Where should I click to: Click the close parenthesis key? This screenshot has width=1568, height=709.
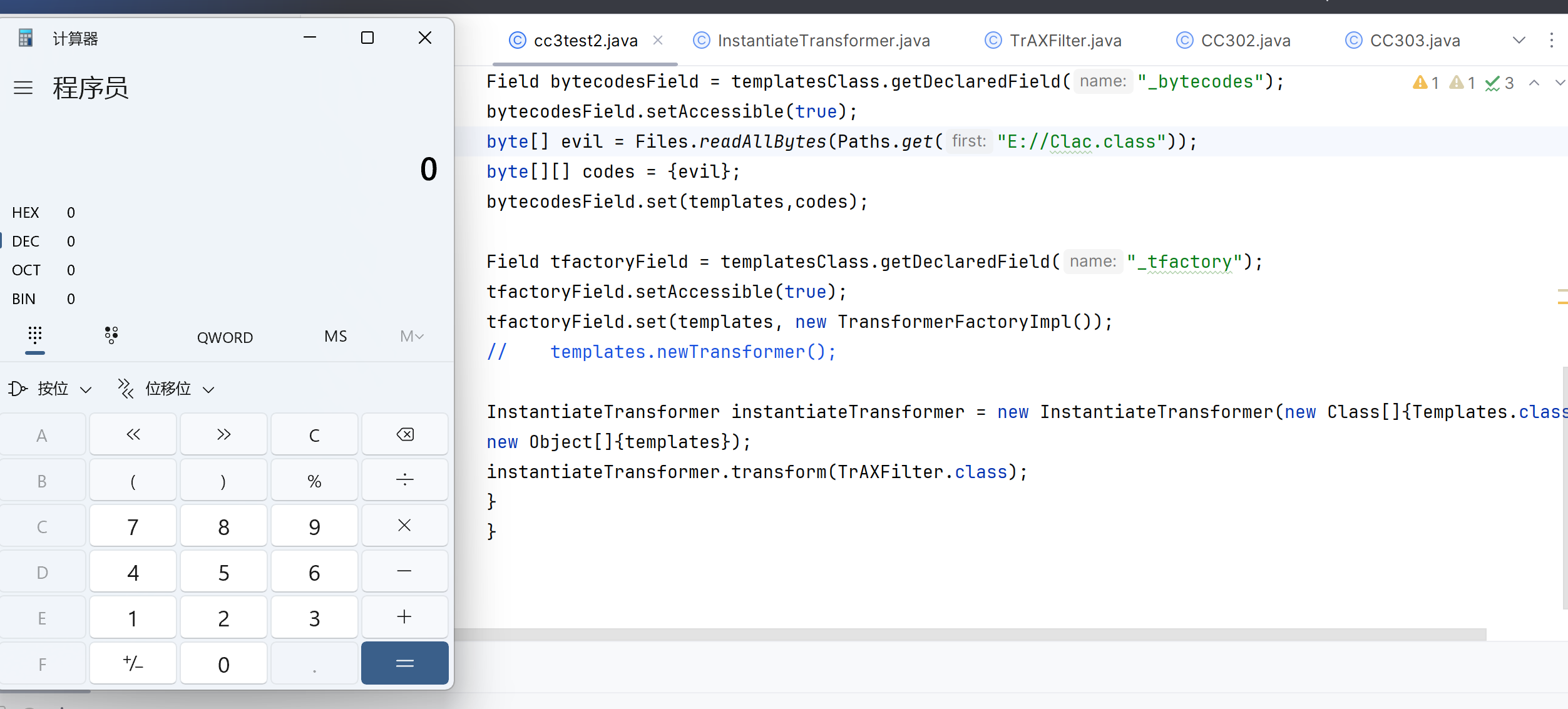223,480
